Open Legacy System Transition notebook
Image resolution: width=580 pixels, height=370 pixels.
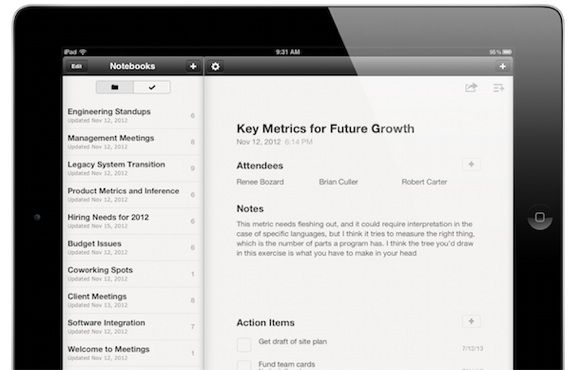pyautogui.click(x=132, y=168)
